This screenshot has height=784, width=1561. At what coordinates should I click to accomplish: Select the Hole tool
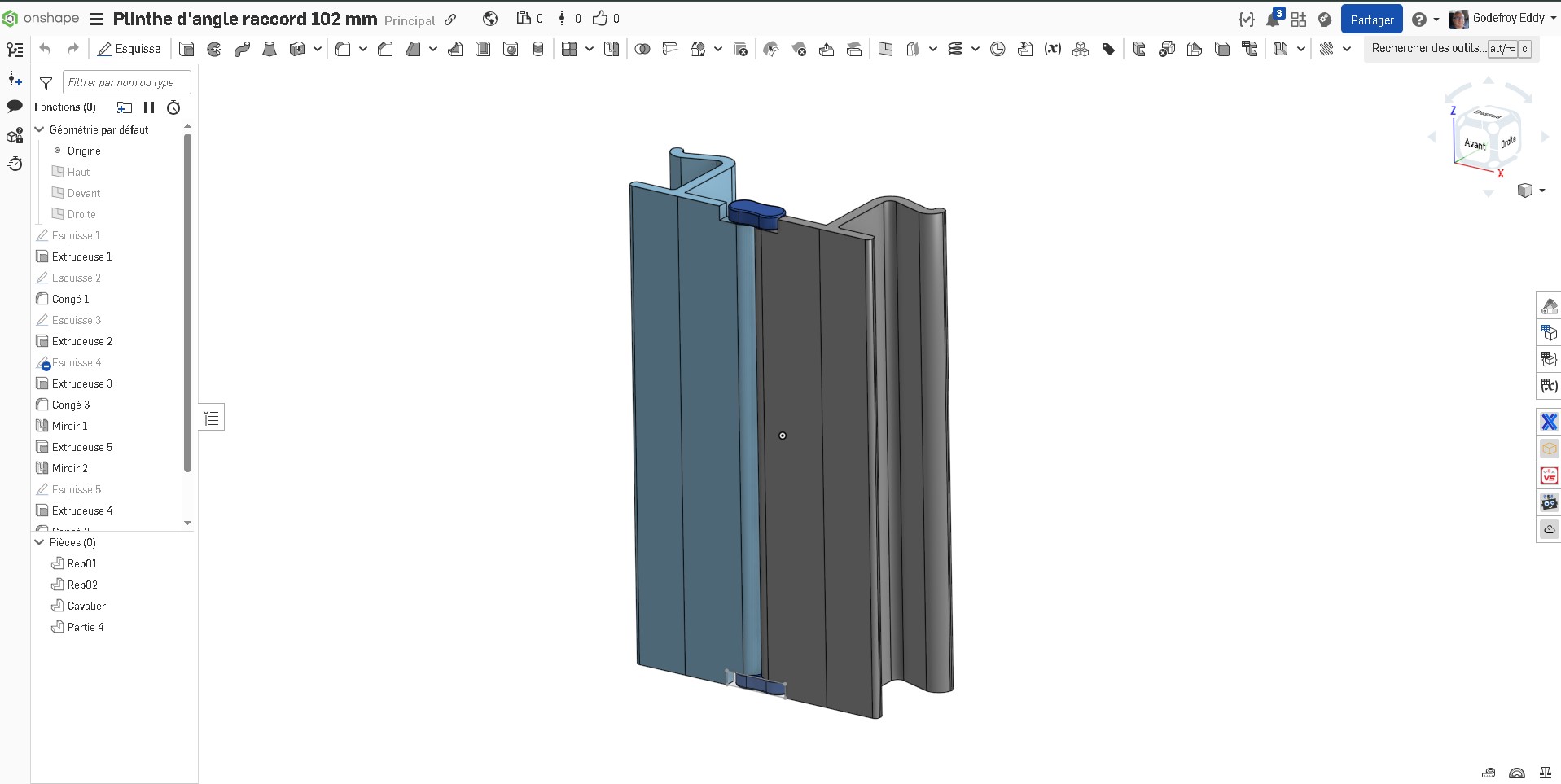[x=511, y=49]
